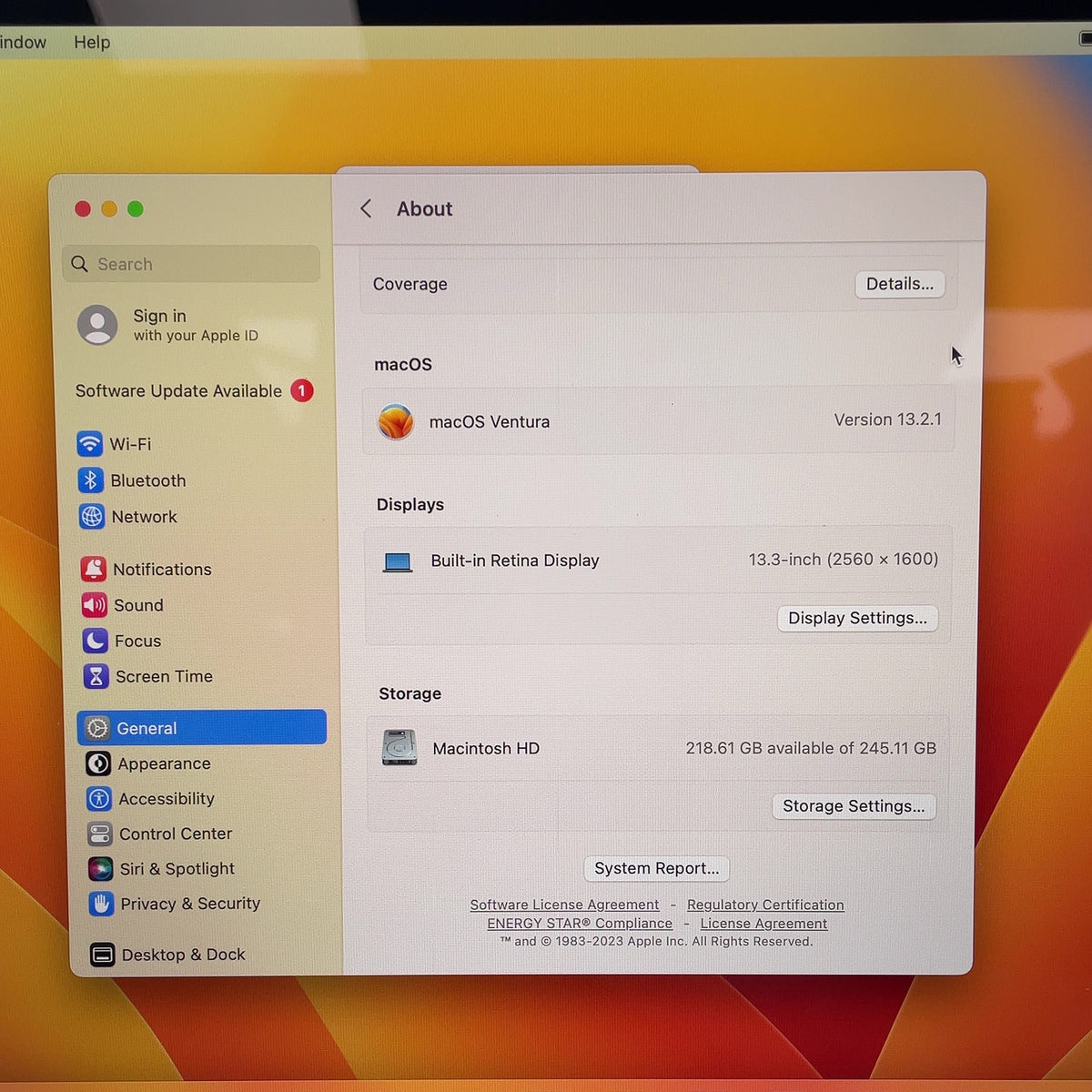The height and width of the screenshot is (1092, 1092).
Task: Open Software License Agreement link
Action: pos(564,905)
